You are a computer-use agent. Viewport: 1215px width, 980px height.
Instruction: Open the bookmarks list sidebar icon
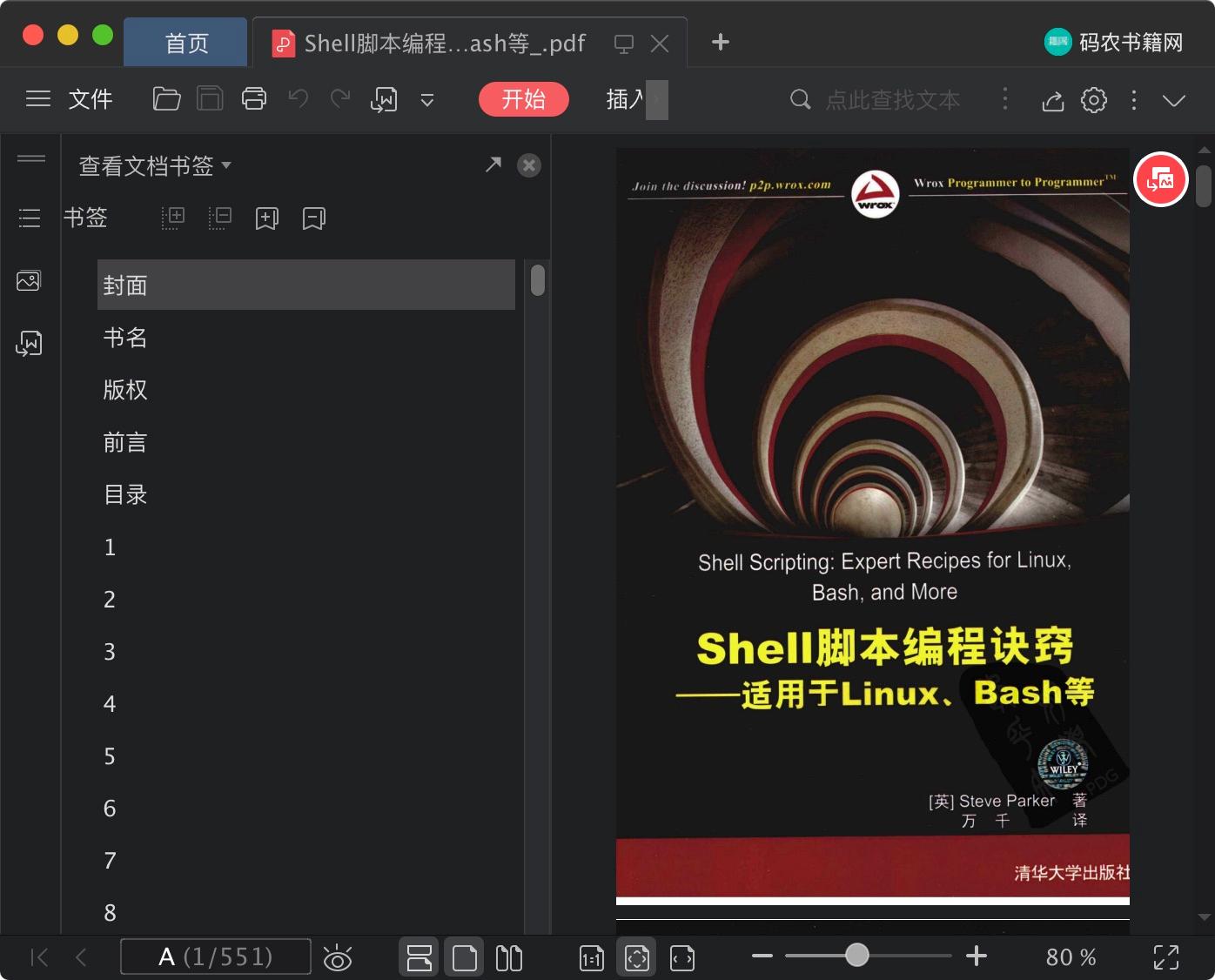(x=30, y=218)
